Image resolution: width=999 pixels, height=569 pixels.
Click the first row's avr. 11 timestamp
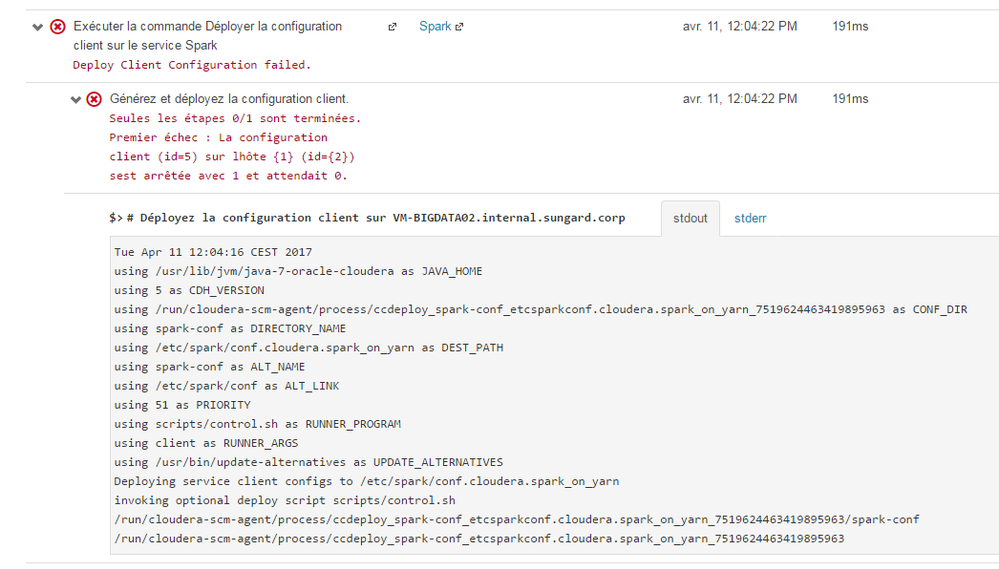pos(739,27)
